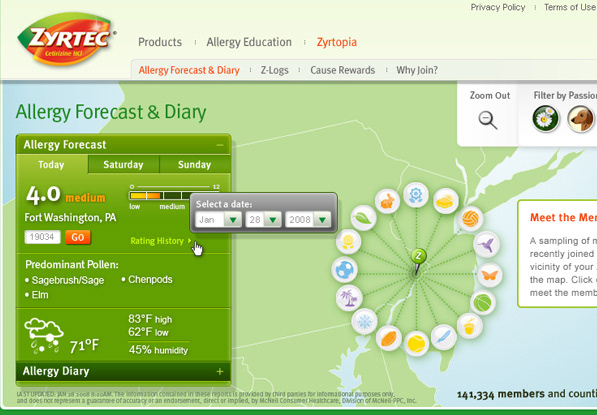Switch to the Saturday forecast tab
597x415 pixels.
[x=123, y=164]
